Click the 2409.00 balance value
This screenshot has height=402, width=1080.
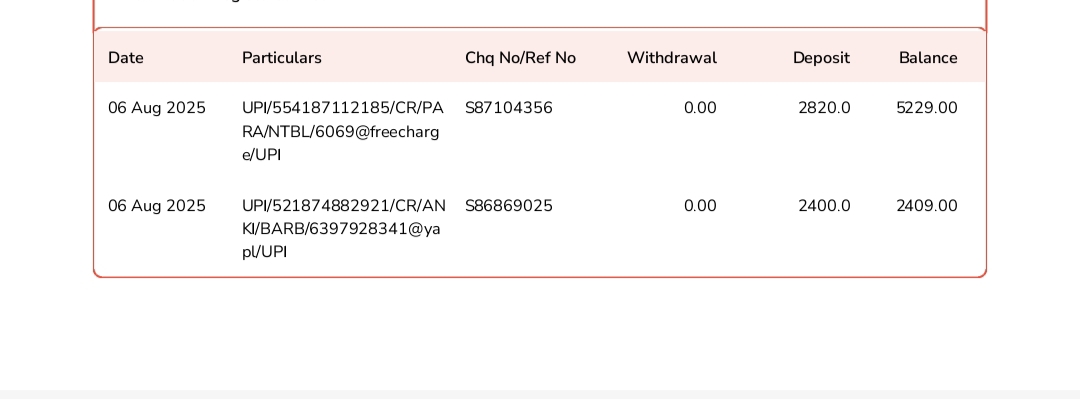tap(927, 206)
